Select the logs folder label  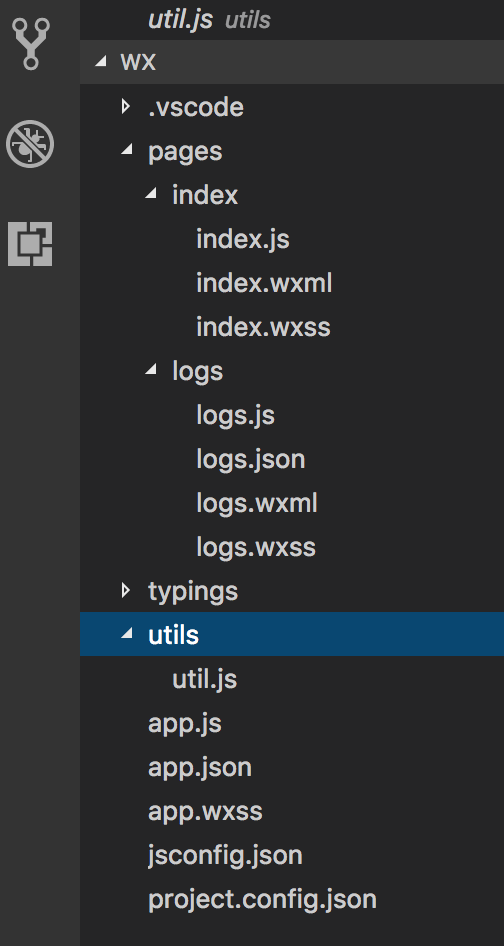click(197, 372)
